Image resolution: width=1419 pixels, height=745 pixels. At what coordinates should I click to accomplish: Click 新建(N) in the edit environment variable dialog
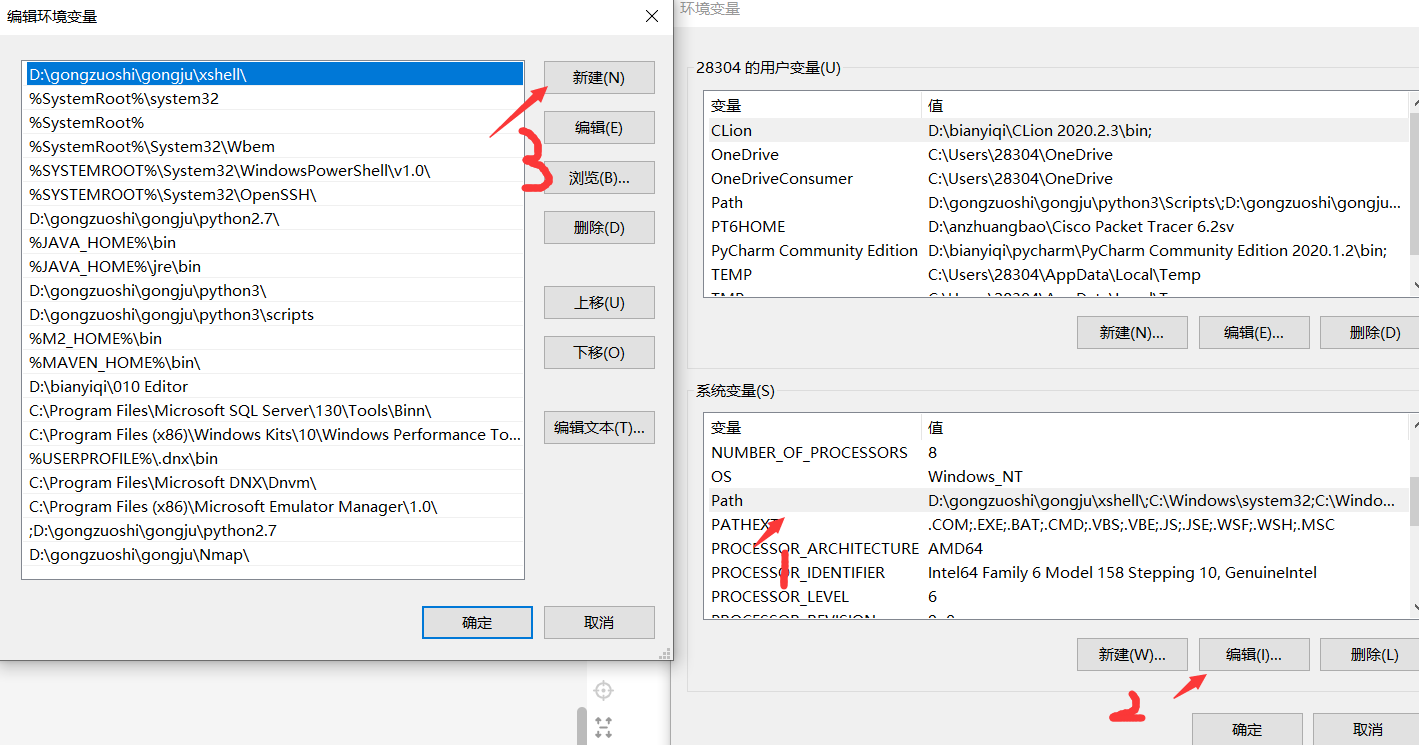(599, 77)
